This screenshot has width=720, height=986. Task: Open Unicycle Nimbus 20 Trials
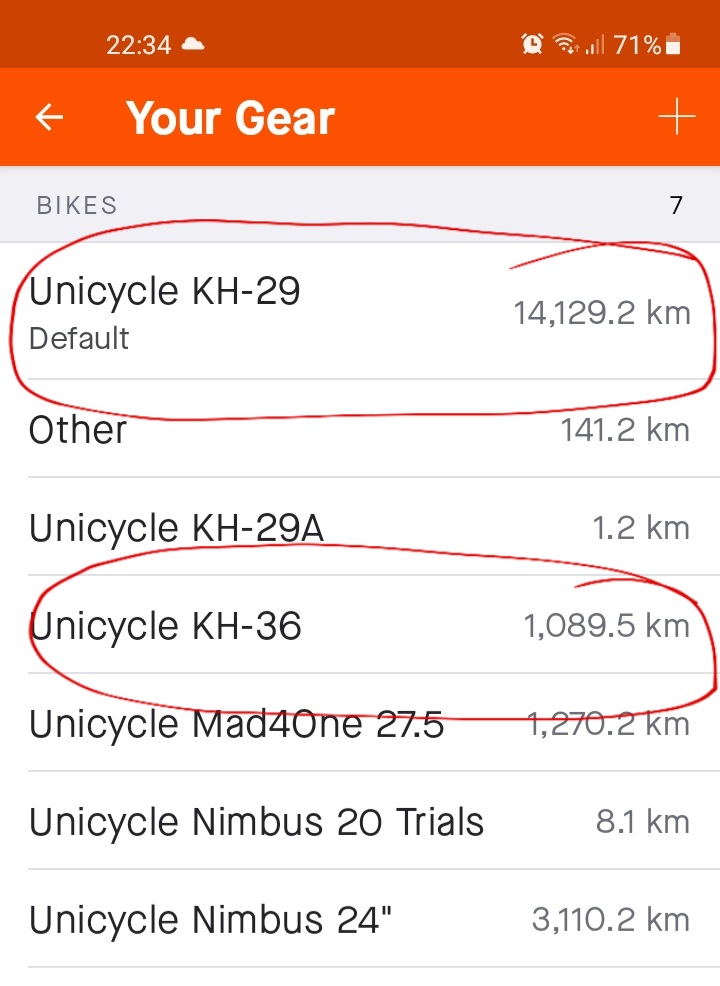(x=256, y=822)
